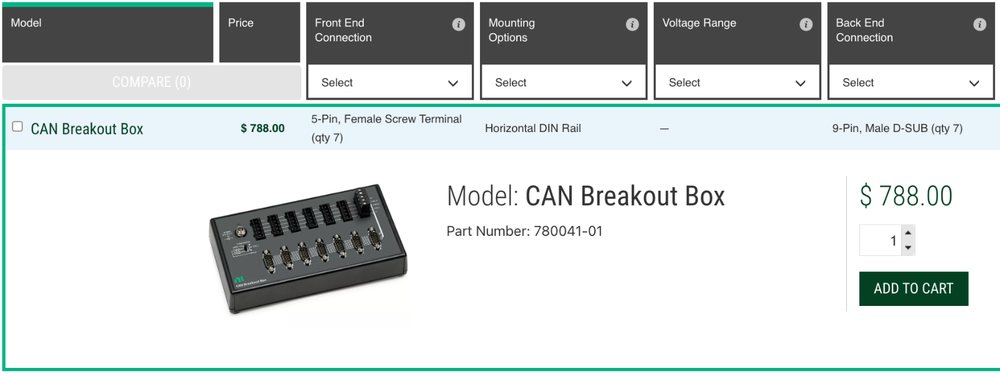Select the large $ 788.00 price above quantity
The width and height of the screenshot is (1000, 376).
(x=906, y=196)
